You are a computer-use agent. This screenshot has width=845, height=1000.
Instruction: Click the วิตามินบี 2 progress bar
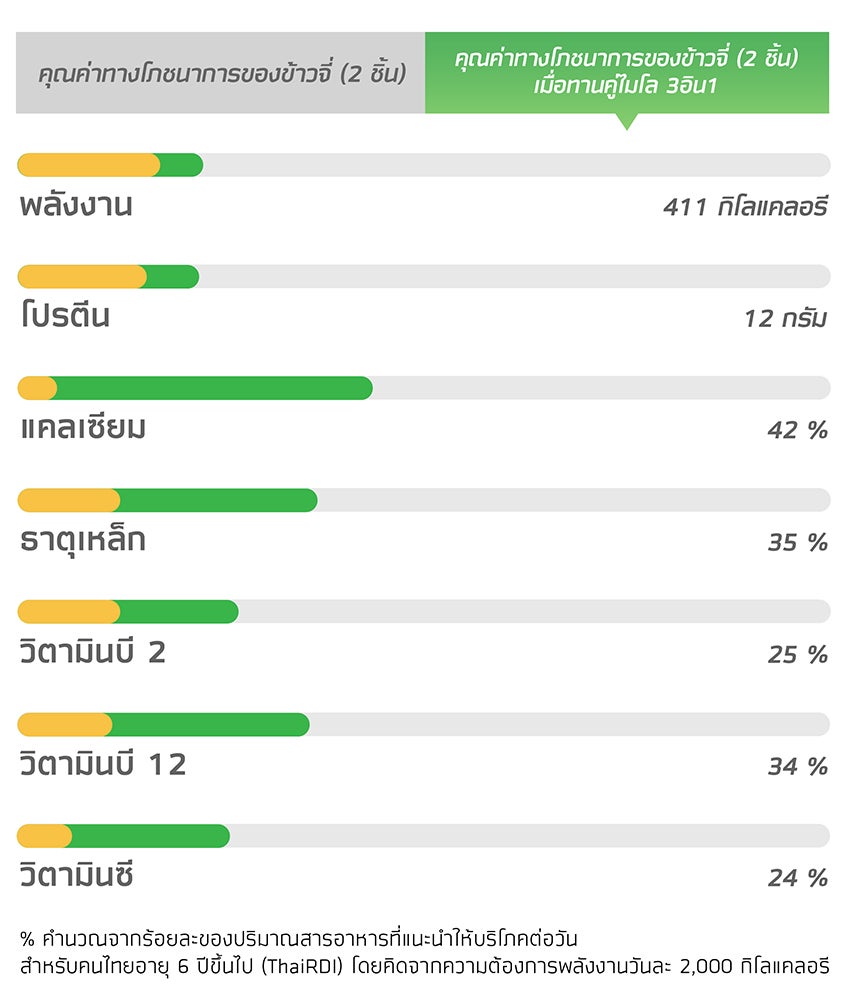pyautogui.click(x=423, y=612)
